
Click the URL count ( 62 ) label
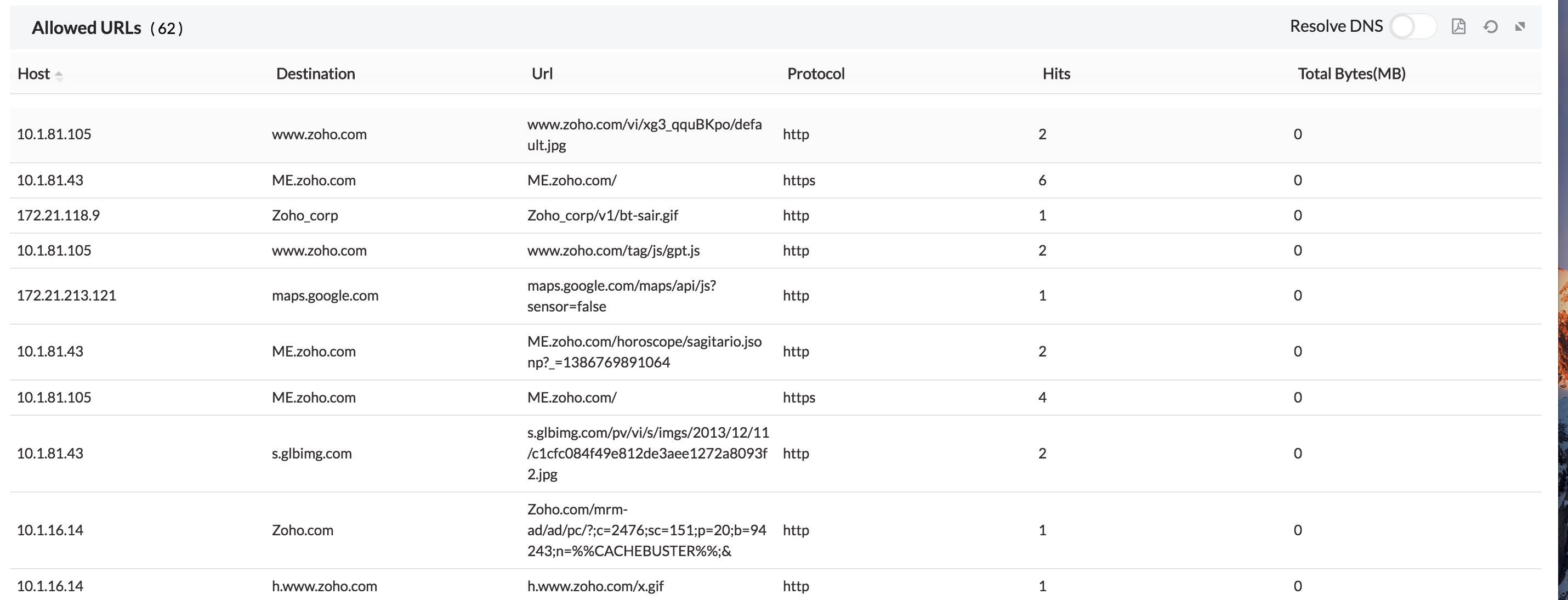pyautogui.click(x=168, y=28)
